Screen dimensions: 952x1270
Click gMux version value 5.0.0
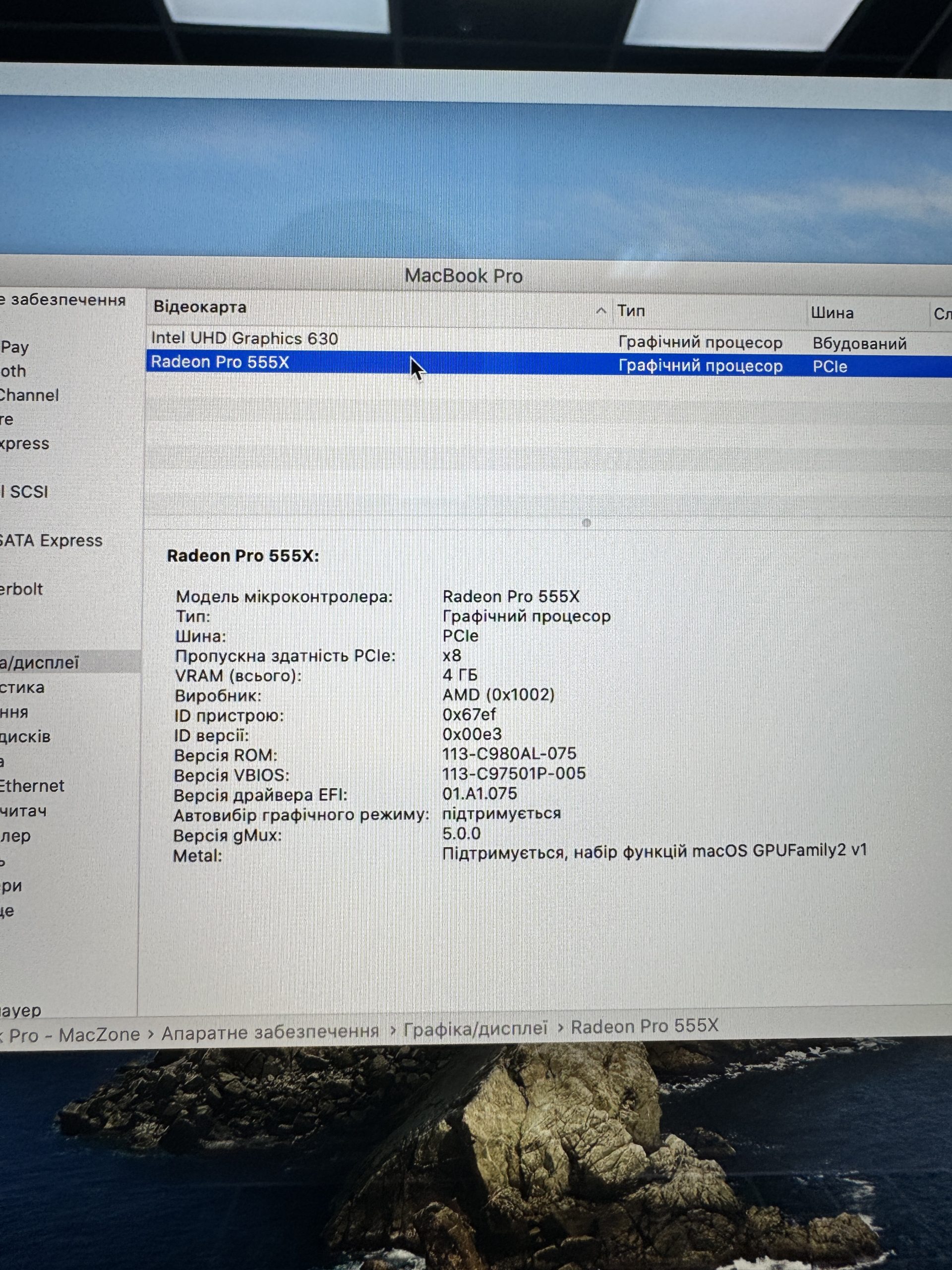[x=461, y=833]
